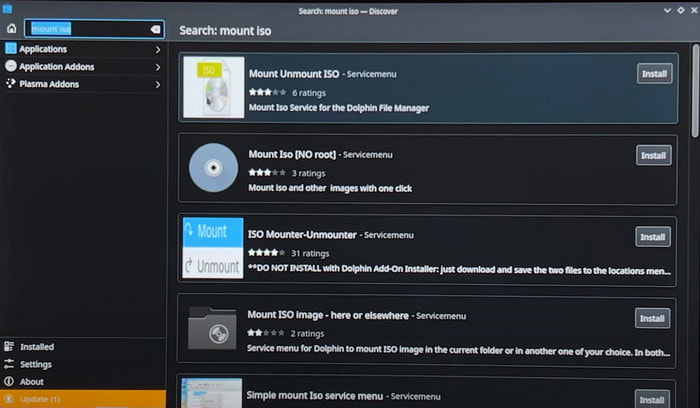The width and height of the screenshot is (700, 408).
Task: Open the Applications category
Action: 83,49
